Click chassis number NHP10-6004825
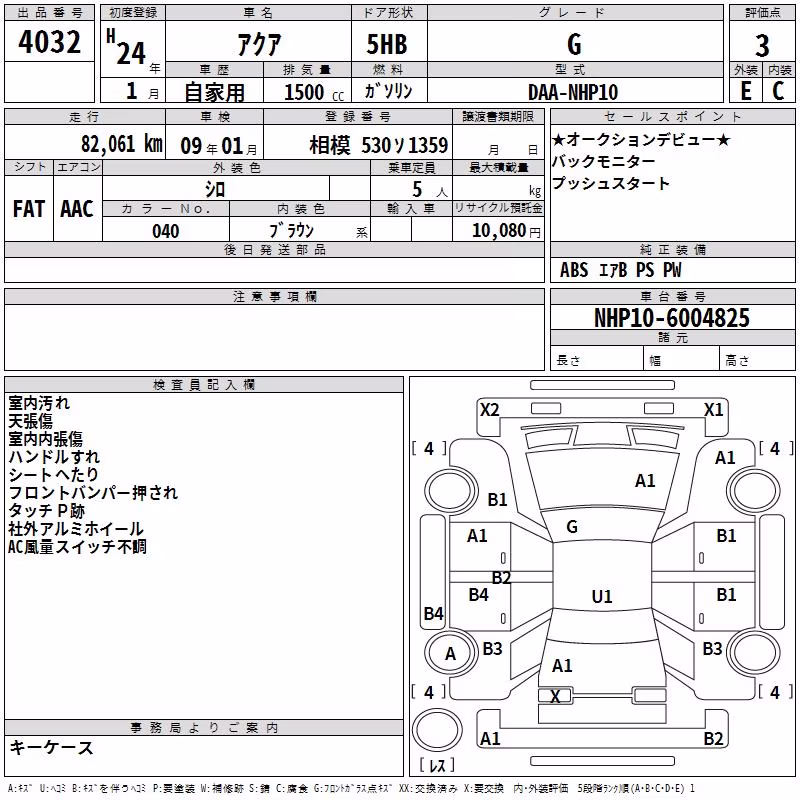Image resolution: width=800 pixels, height=800 pixels. (x=672, y=318)
